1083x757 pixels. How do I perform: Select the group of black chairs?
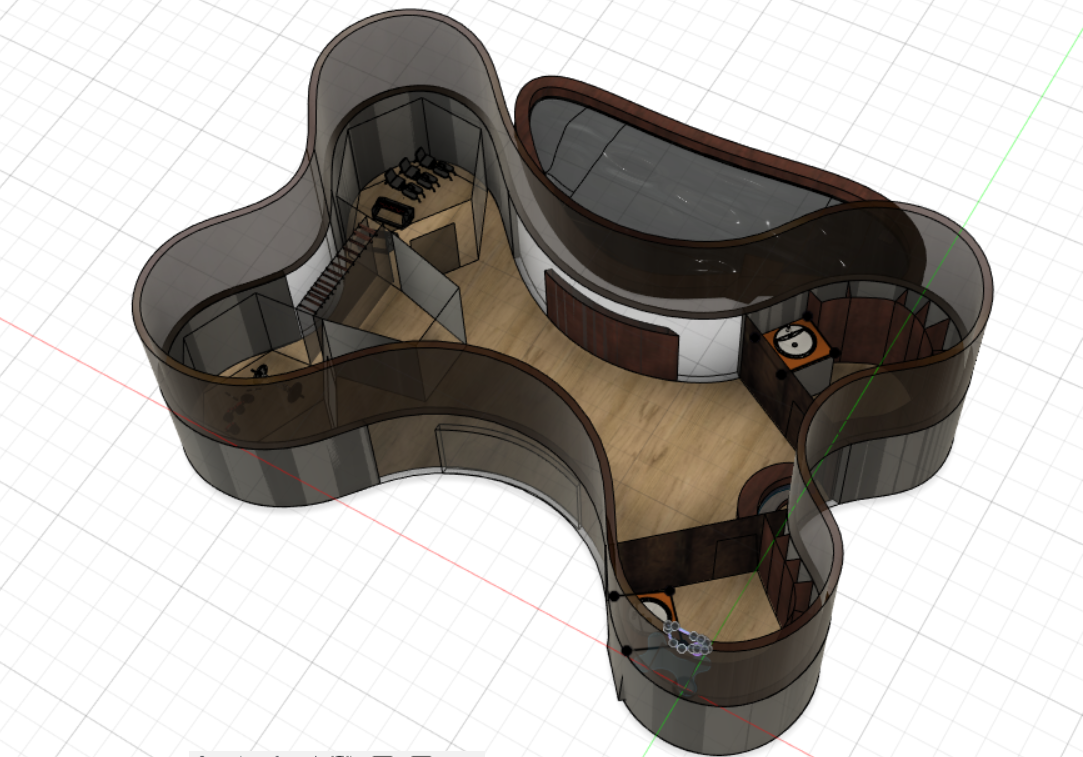tap(421, 172)
